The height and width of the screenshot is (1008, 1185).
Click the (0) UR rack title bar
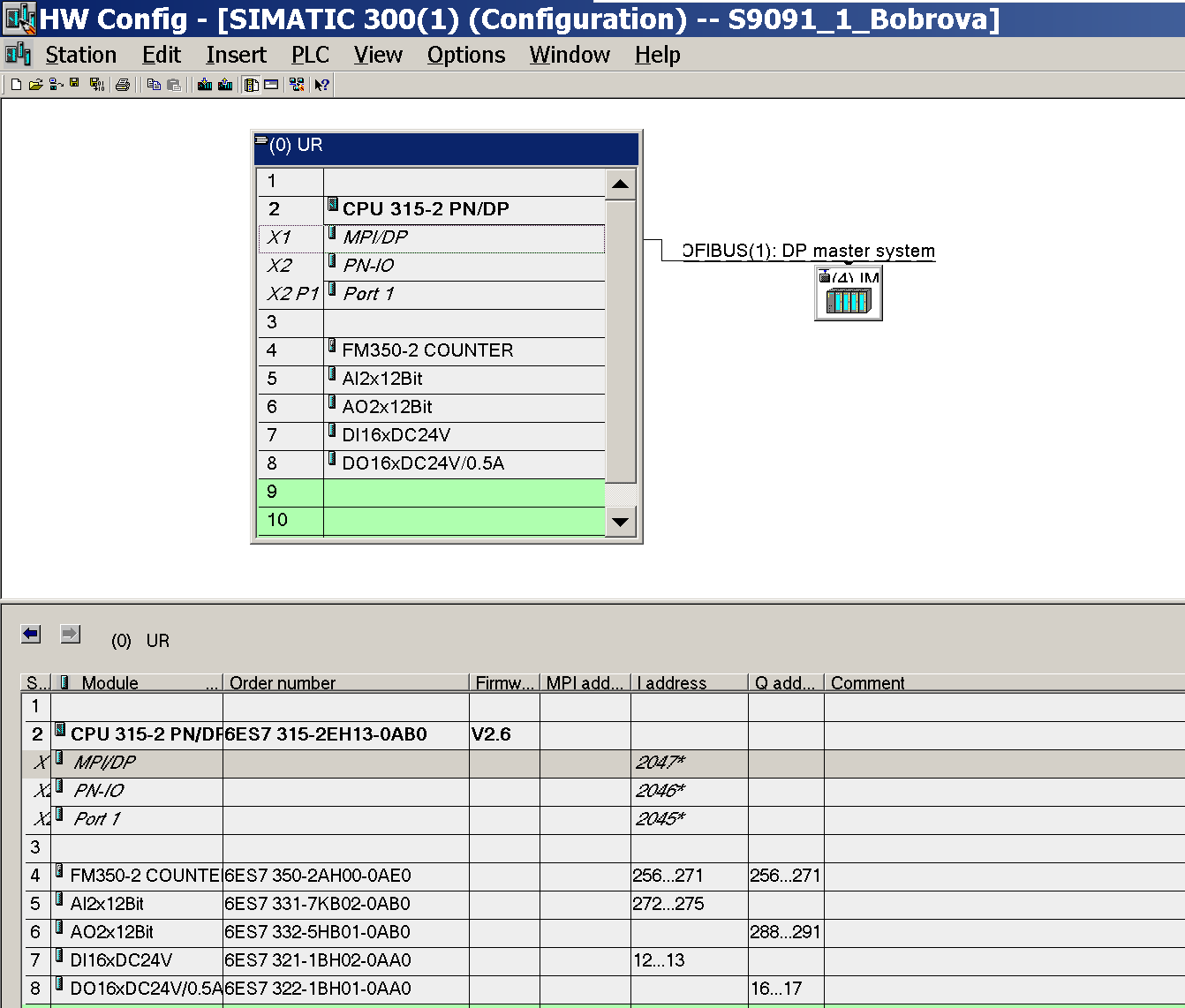[446, 147]
